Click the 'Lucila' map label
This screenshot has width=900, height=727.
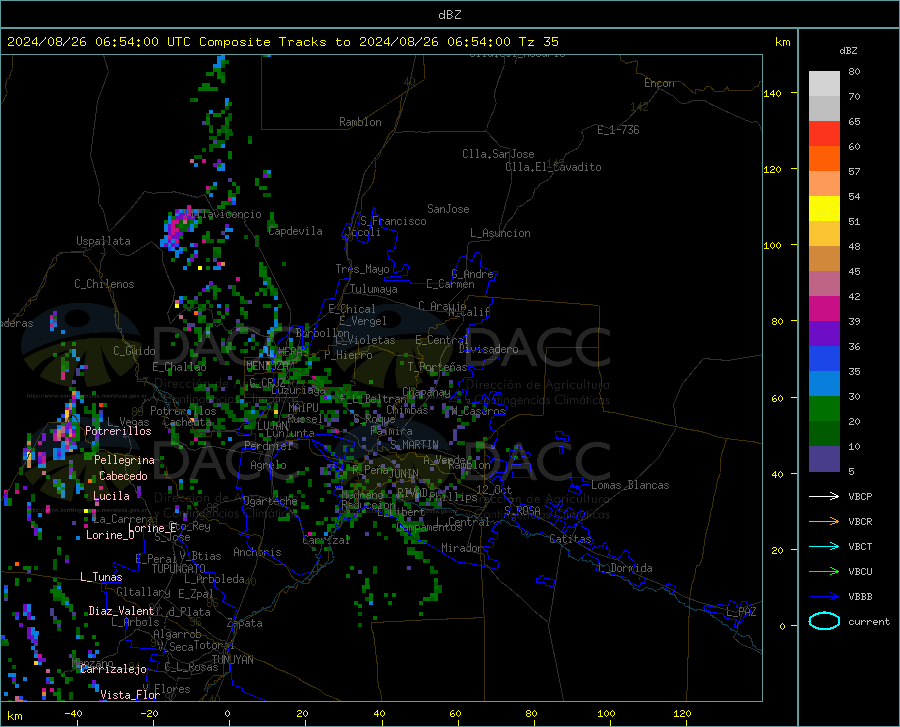(111, 496)
